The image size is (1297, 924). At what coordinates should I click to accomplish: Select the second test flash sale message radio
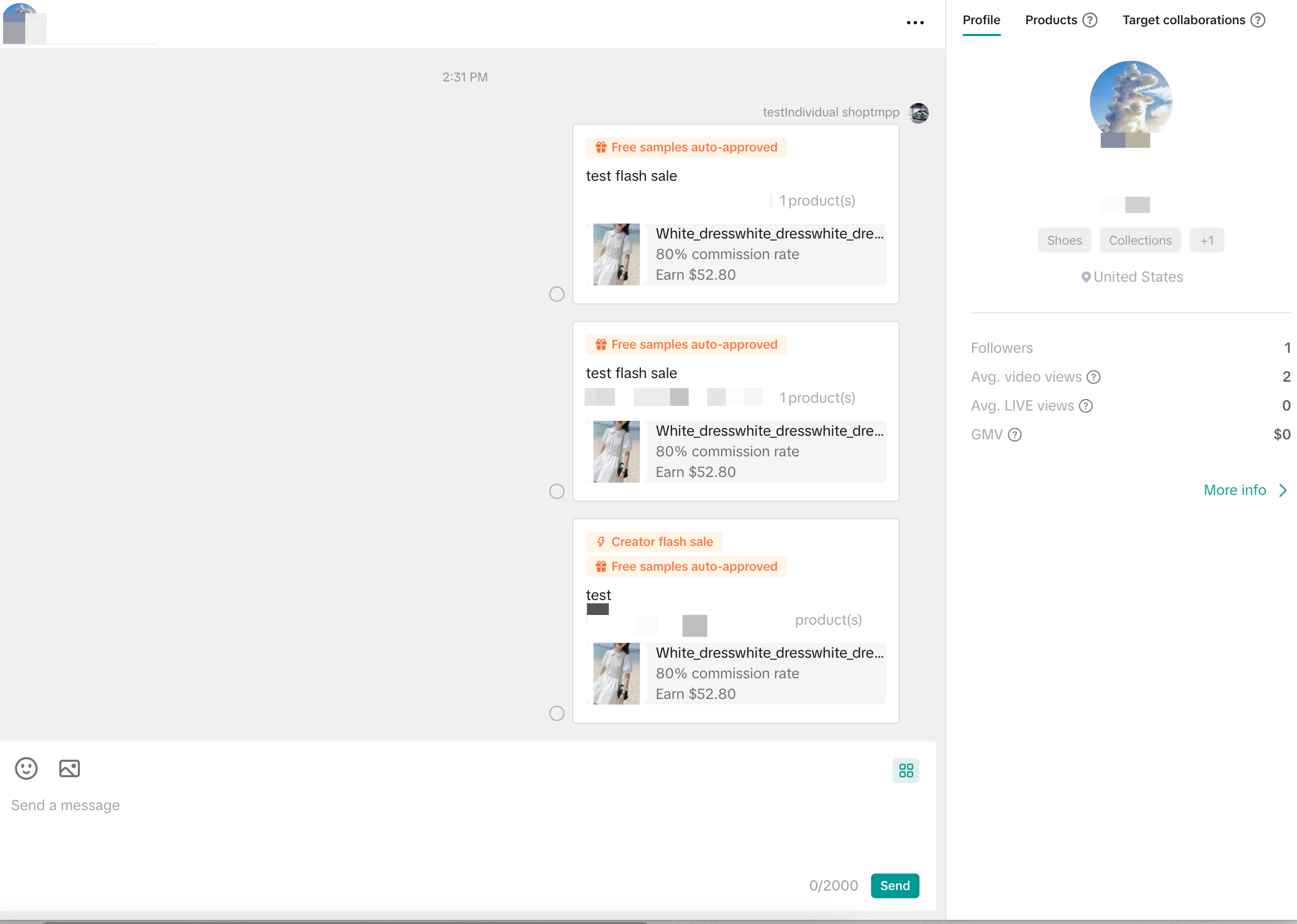[x=556, y=491]
